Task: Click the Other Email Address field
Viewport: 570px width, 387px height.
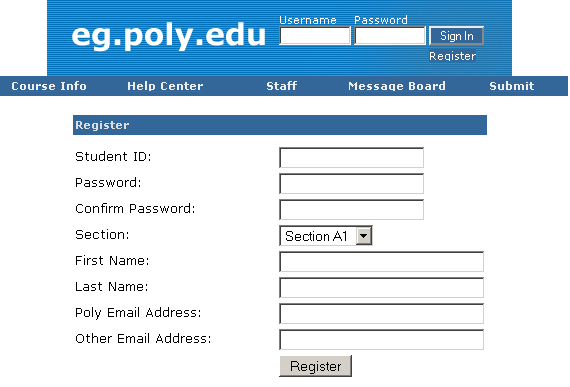Action: 381,340
